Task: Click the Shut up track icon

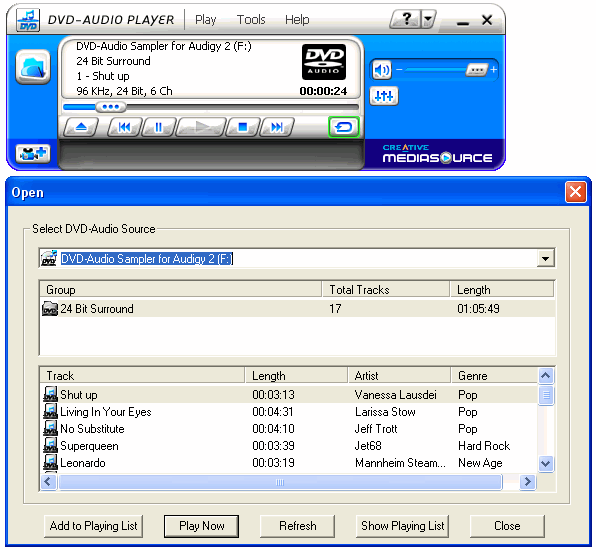Action: coord(50,394)
